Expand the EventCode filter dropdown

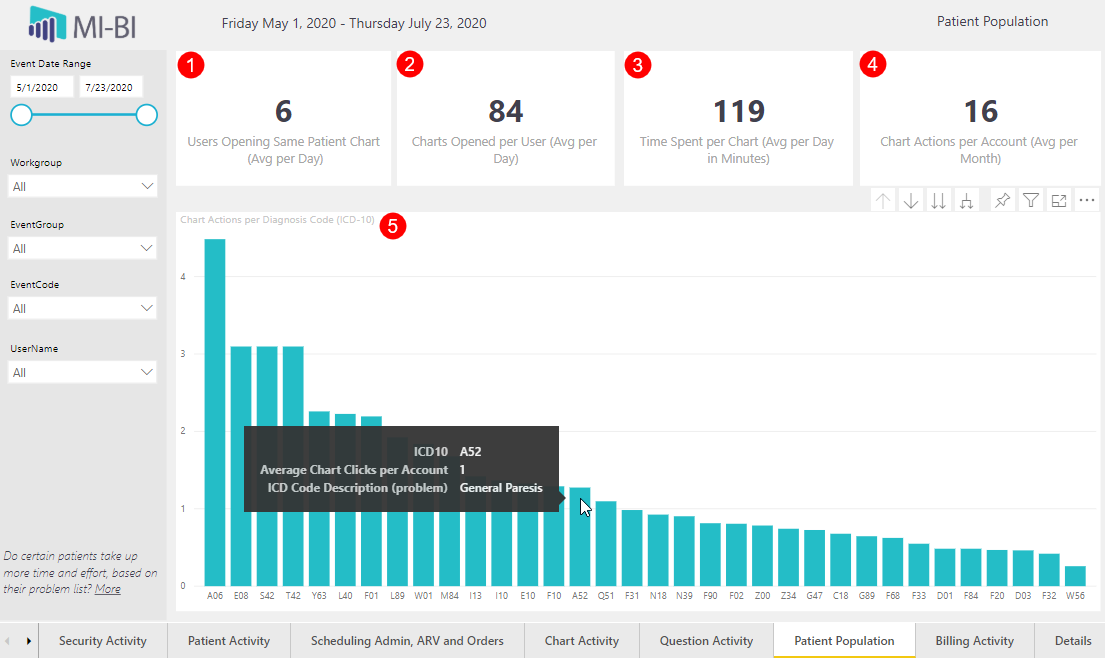click(x=83, y=309)
